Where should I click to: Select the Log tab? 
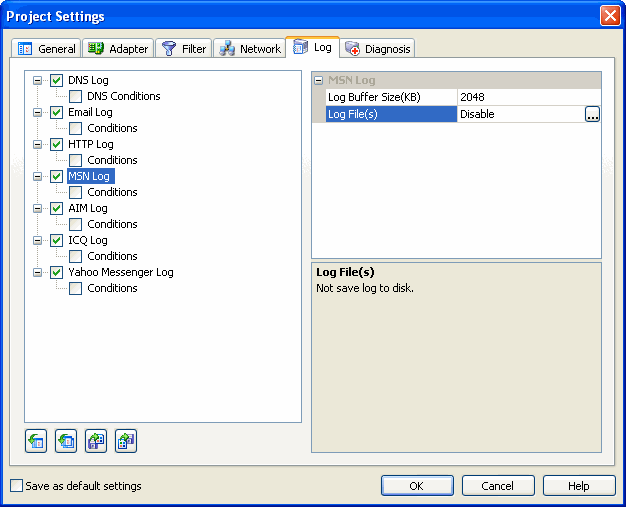tap(313, 47)
